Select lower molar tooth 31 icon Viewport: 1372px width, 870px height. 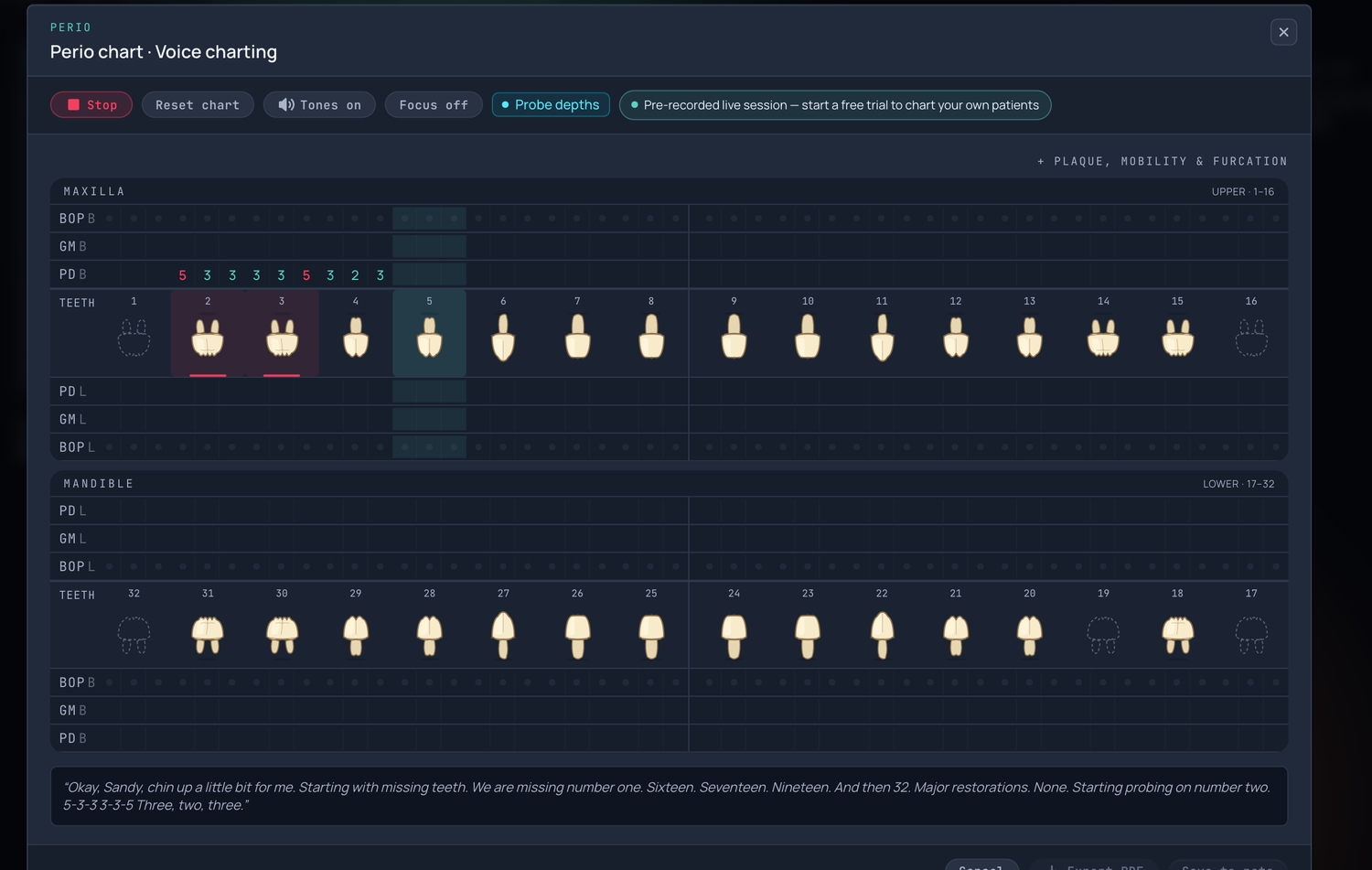pyautogui.click(x=208, y=635)
